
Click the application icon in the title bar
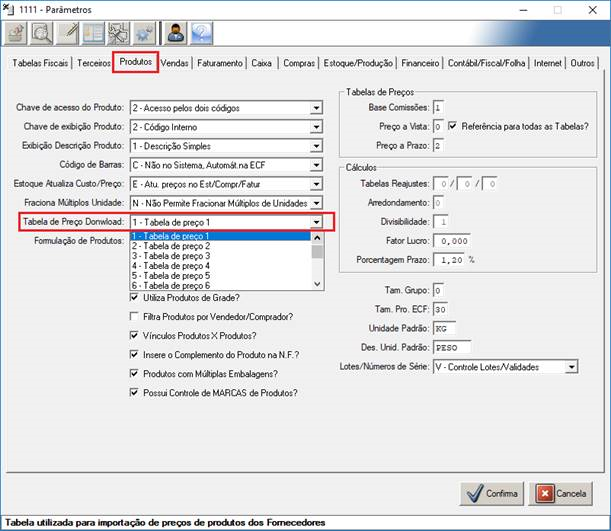[x=8, y=9]
